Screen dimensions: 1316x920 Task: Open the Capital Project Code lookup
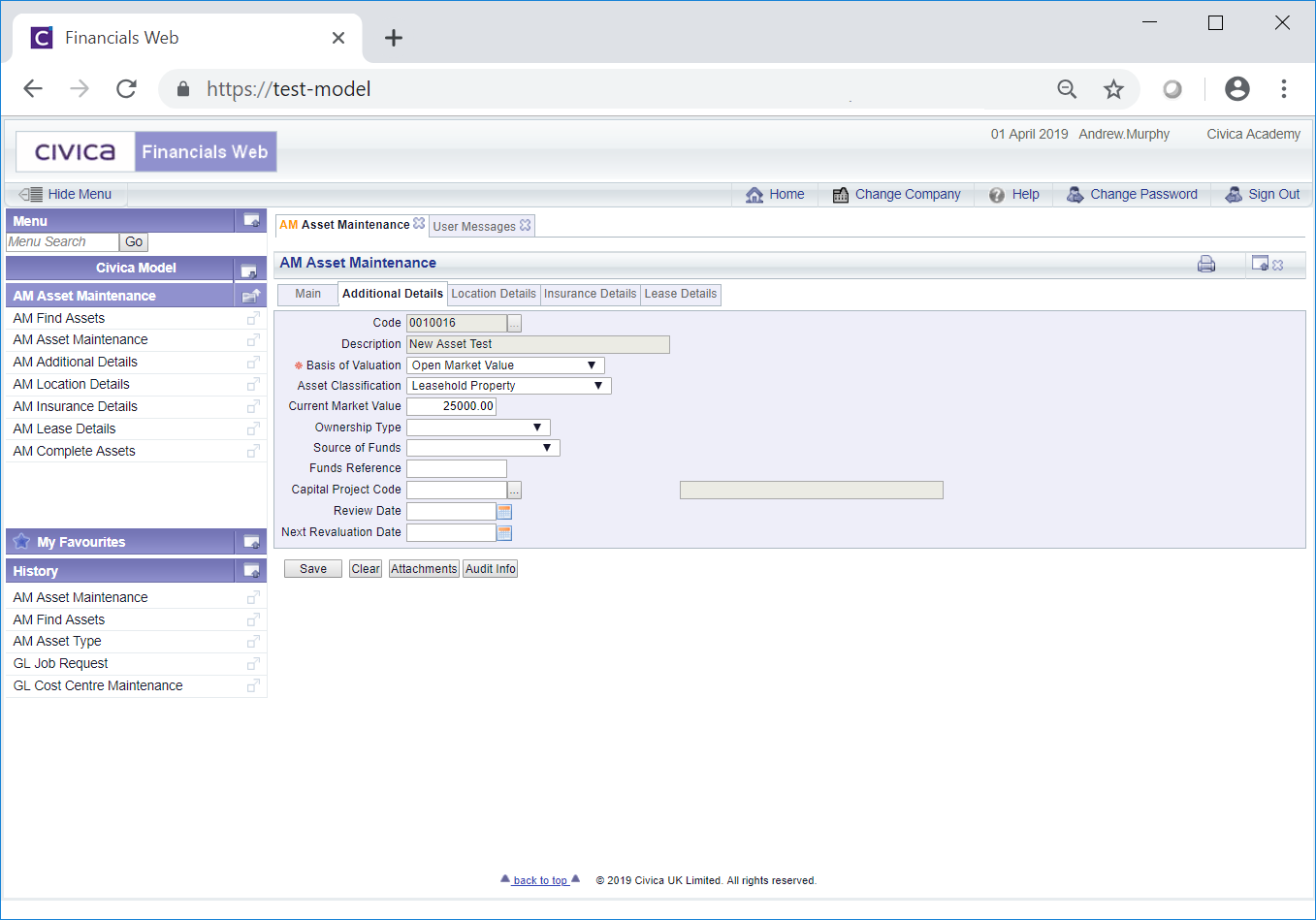514,491
